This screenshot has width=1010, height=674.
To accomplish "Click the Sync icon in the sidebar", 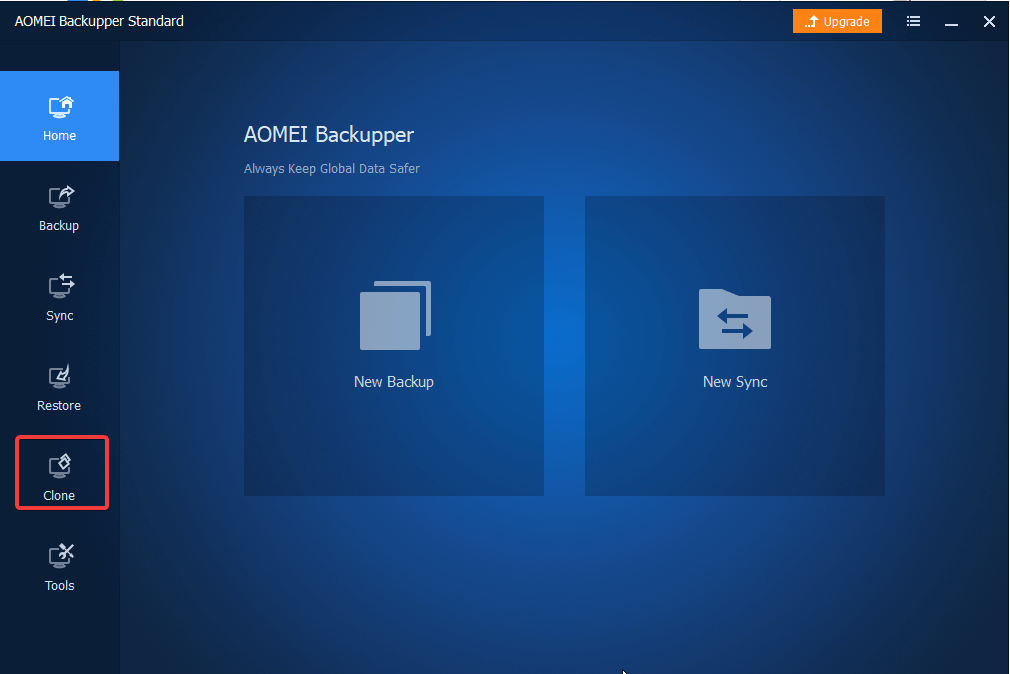I will 59,287.
